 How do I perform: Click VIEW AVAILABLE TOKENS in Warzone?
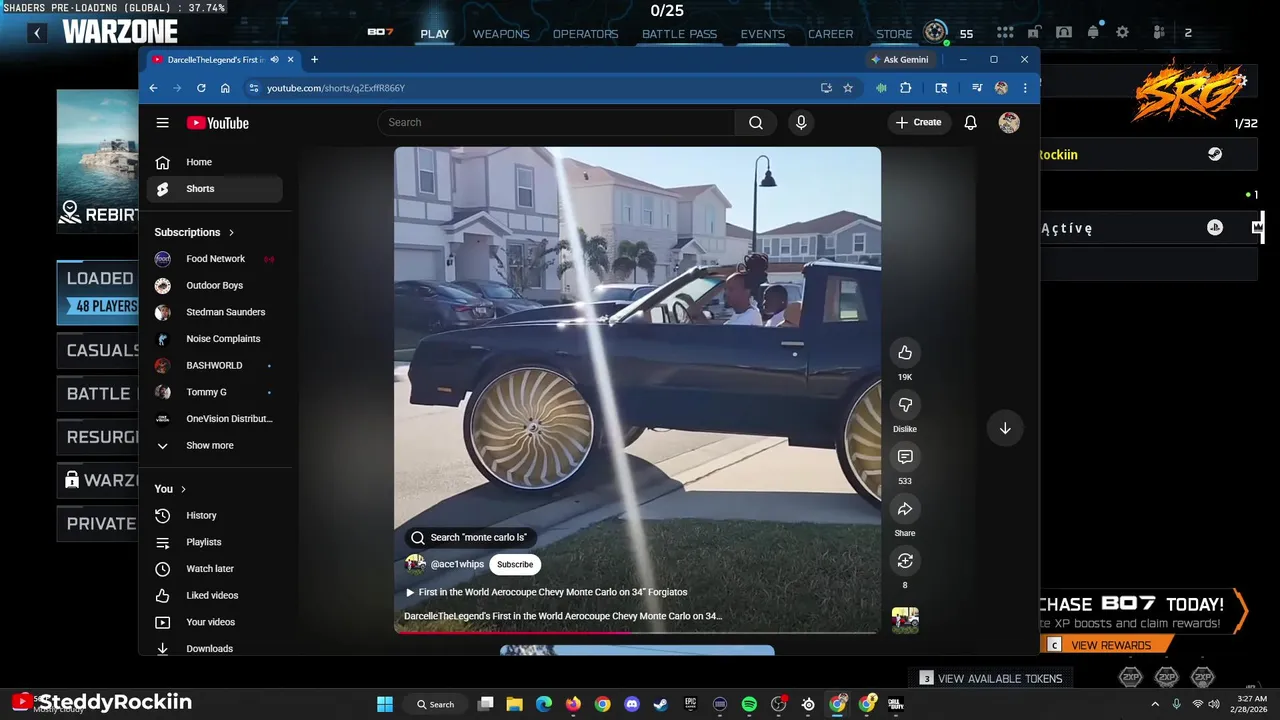click(991, 678)
